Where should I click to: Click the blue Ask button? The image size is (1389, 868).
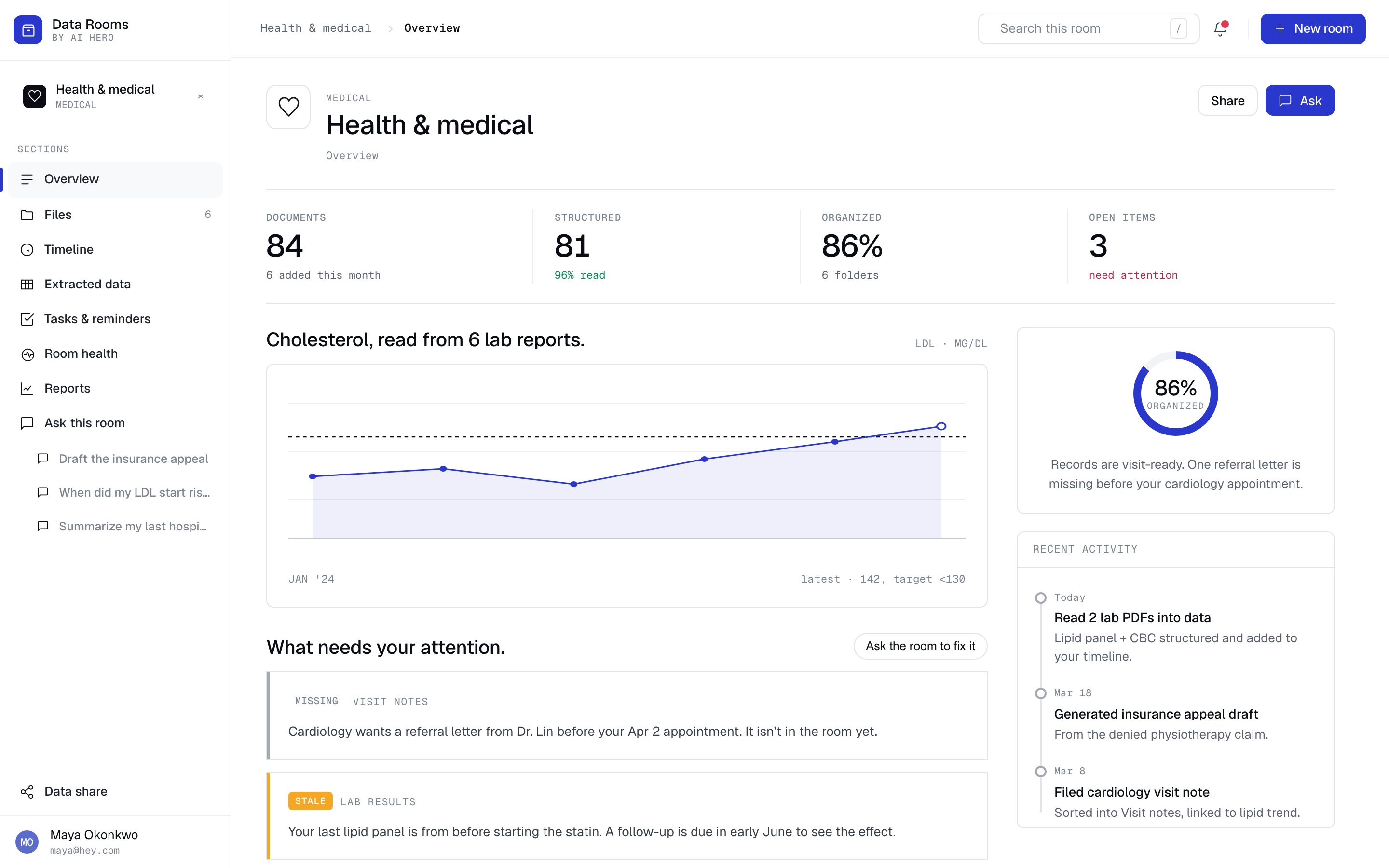(1299, 100)
